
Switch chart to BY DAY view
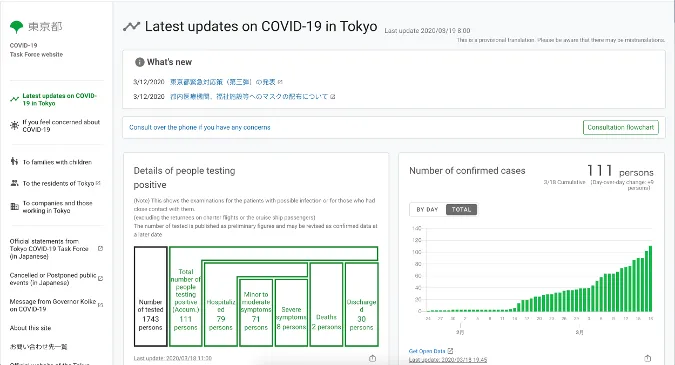[x=427, y=210]
